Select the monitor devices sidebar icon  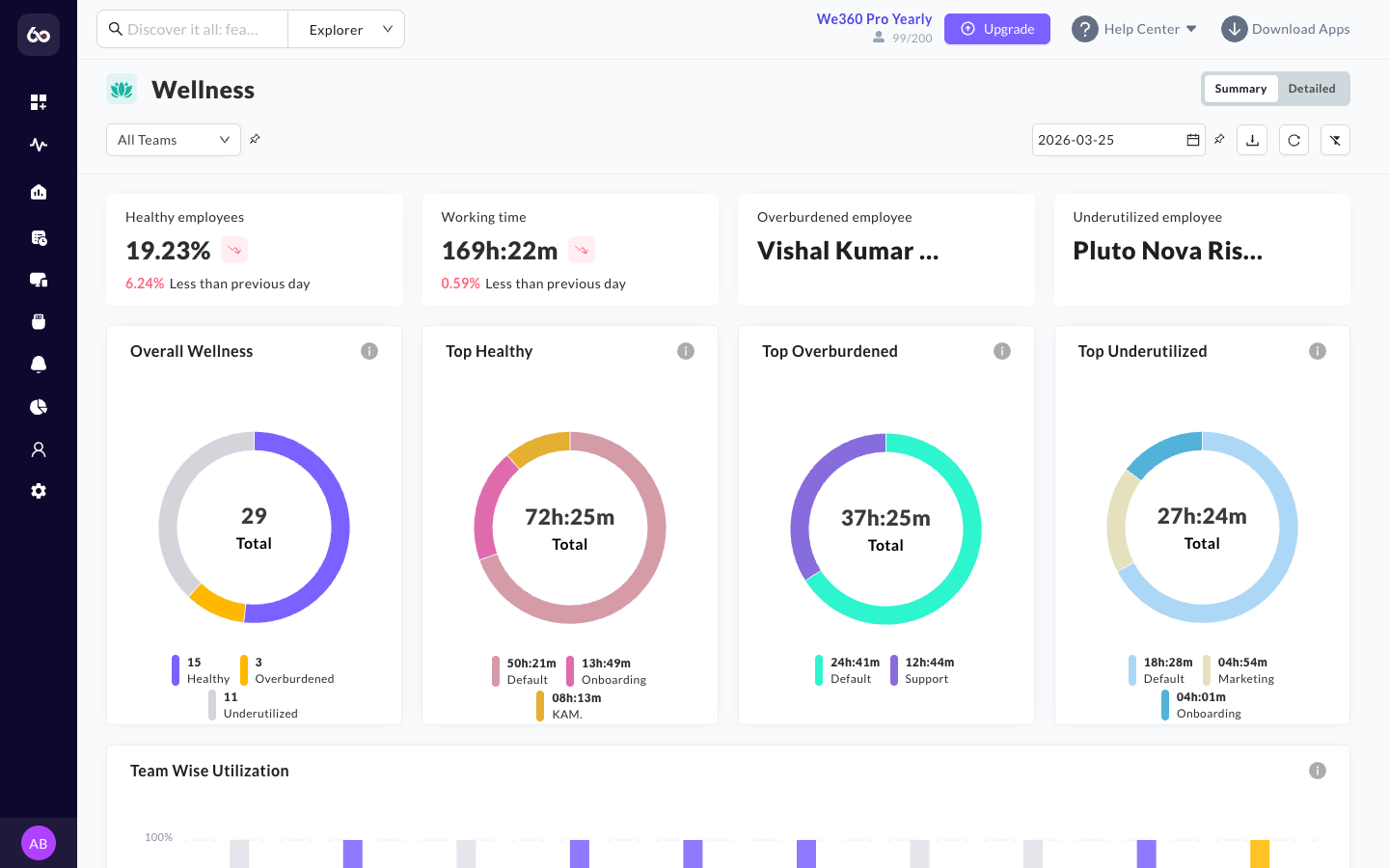click(x=39, y=280)
